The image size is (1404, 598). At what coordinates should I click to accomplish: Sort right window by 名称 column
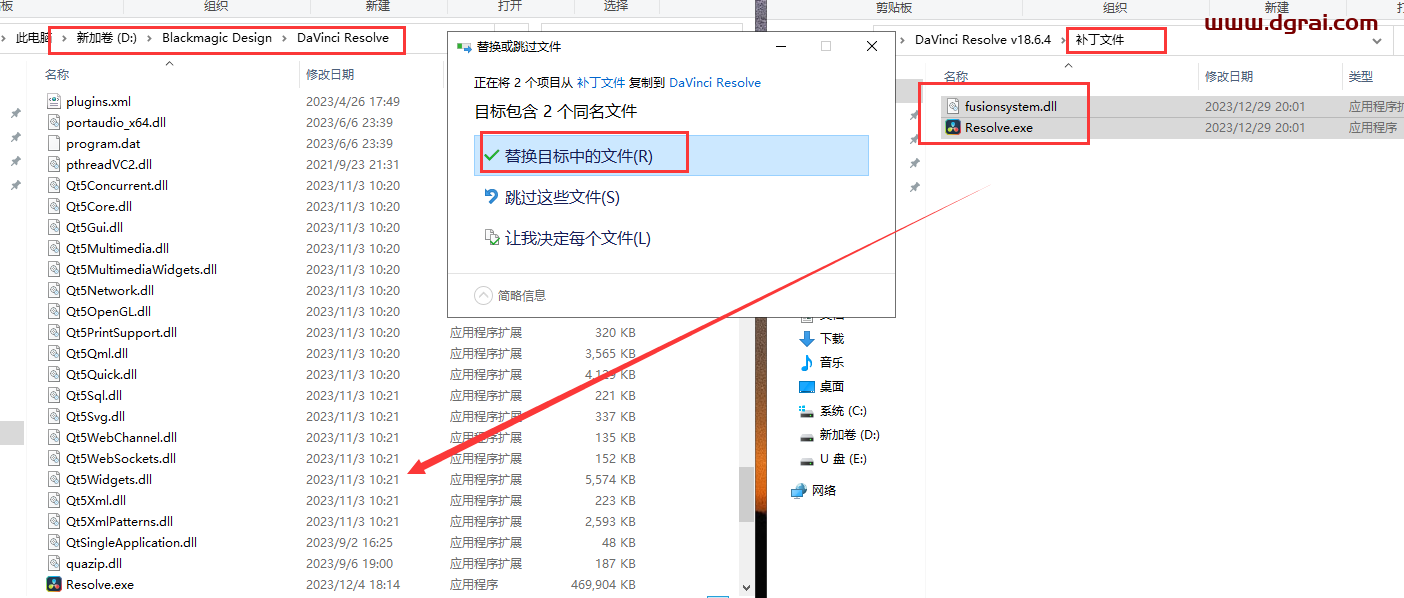956,76
